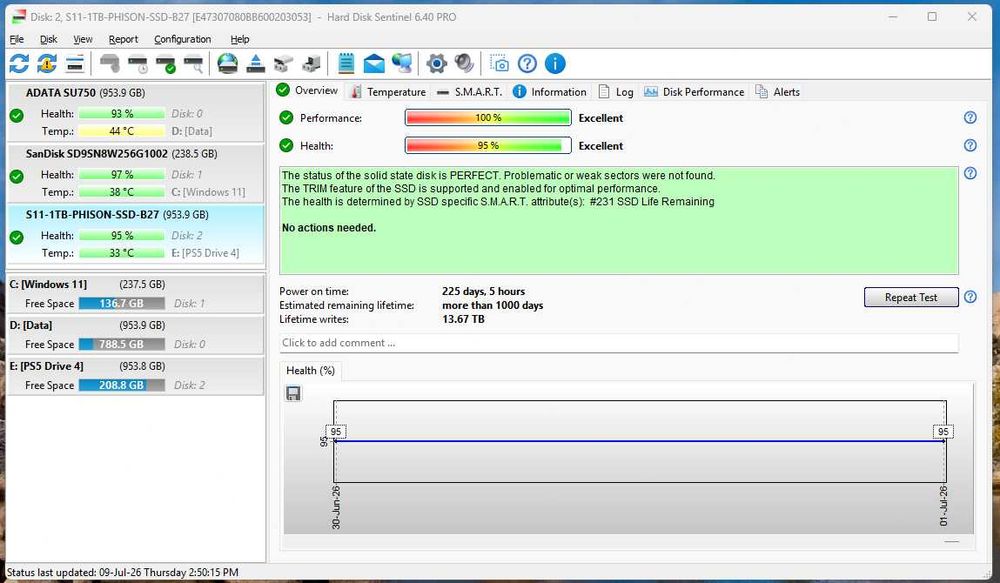This screenshot has width=1000, height=583.
Task: Click help icon beside Repeat Test button
Action: pos(970,297)
